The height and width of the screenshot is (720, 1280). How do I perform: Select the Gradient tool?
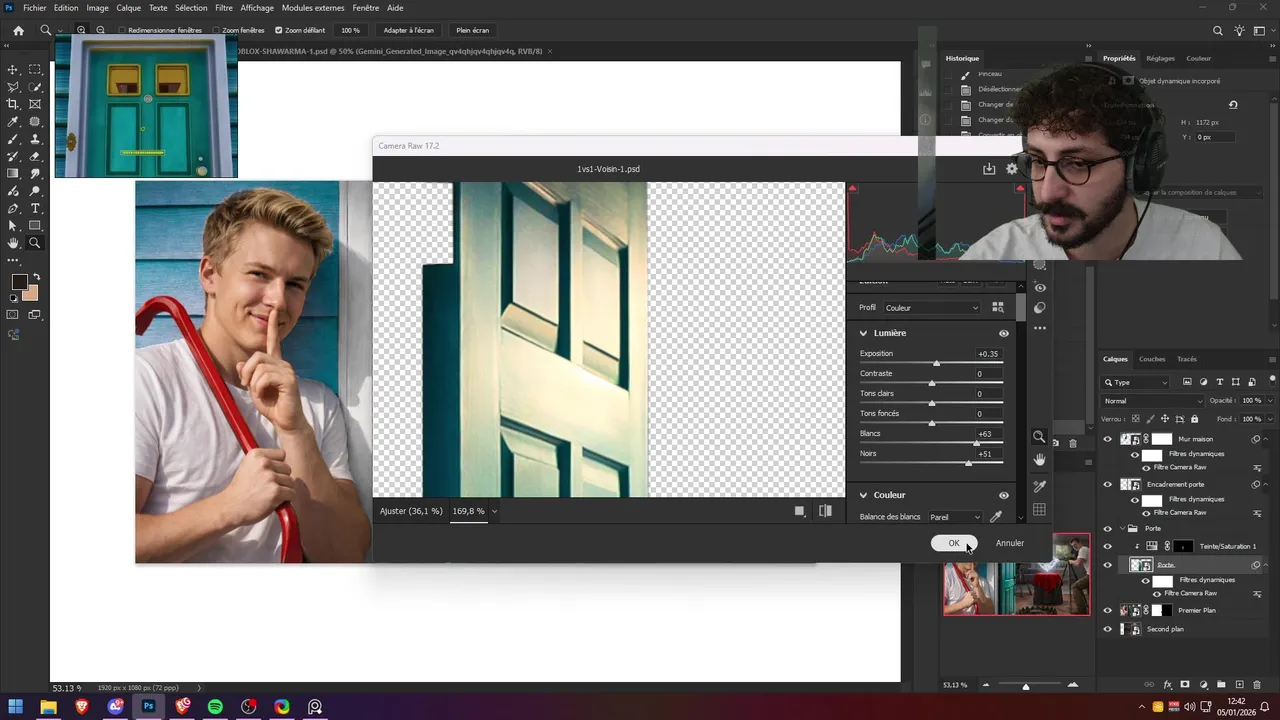pyautogui.click(x=13, y=174)
